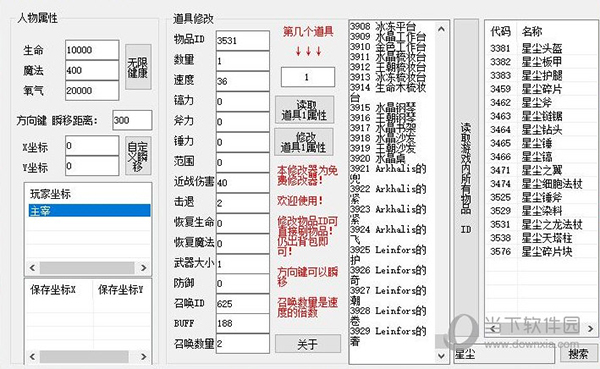Click the 搜索 search button
The width and height of the screenshot is (600, 369).
[x=578, y=353]
